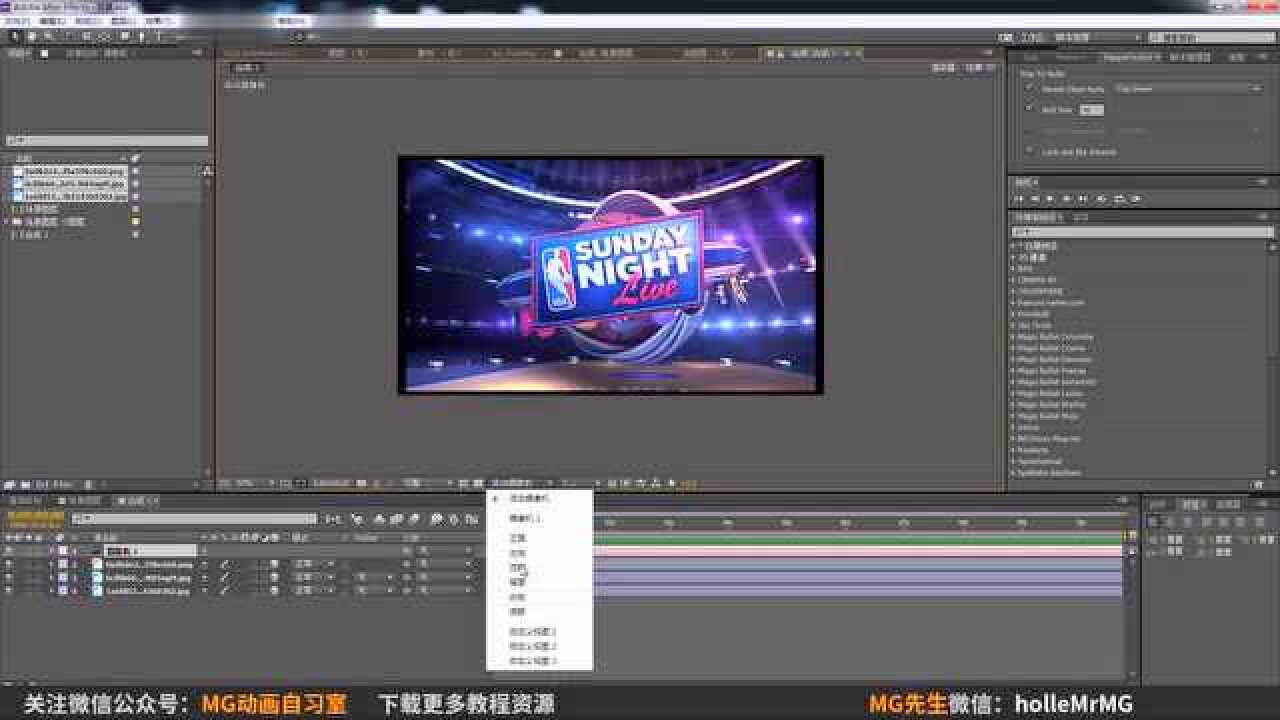This screenshot has height=720, width=1280.
Task: Toggle the frame blending icon in timeline
Action: coord(396,519)
